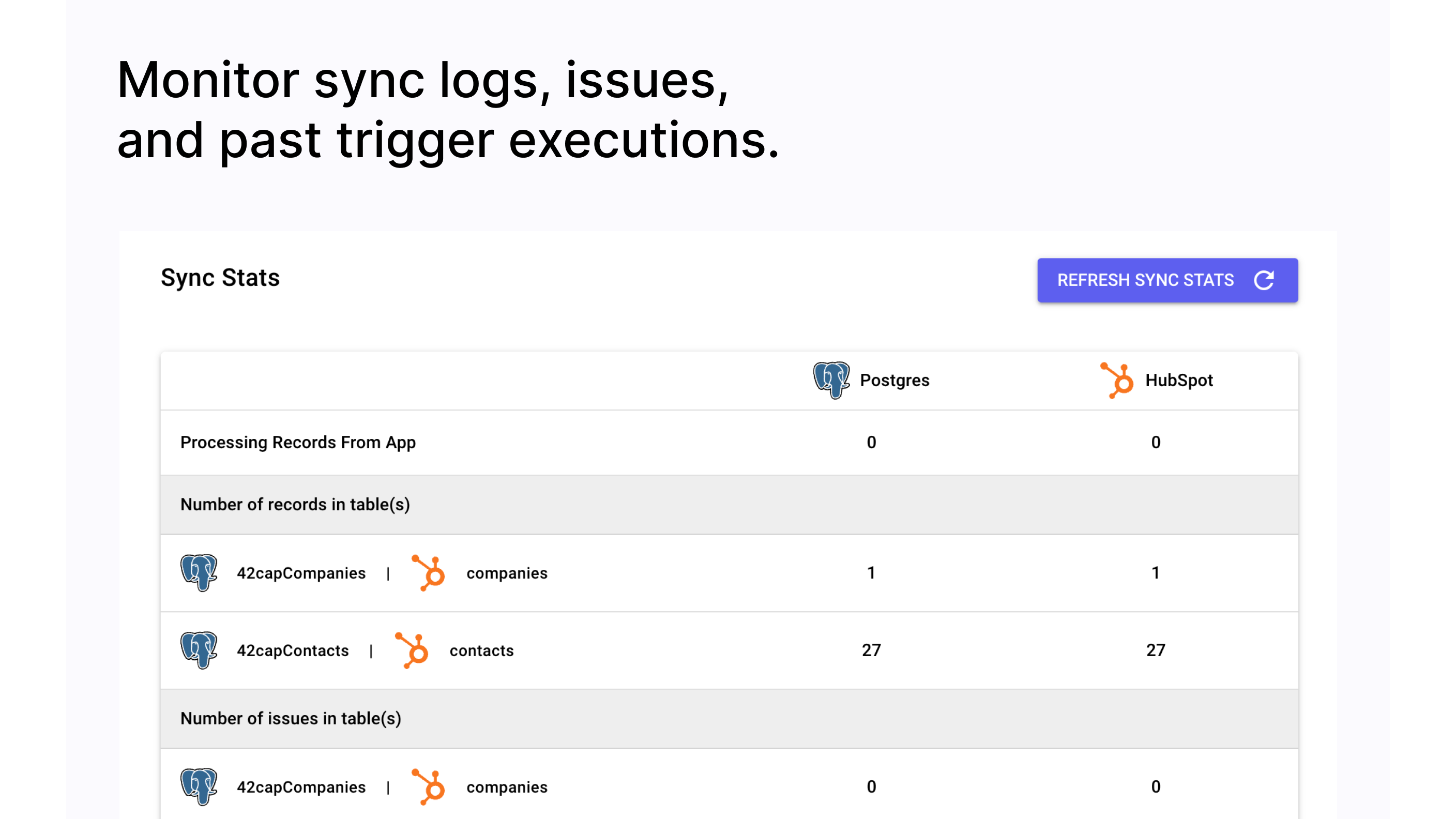The image size is (1456, 819).
Task: Click Number of issues in table(s) section
Action: pyautogui.click(x=291, y=718)
